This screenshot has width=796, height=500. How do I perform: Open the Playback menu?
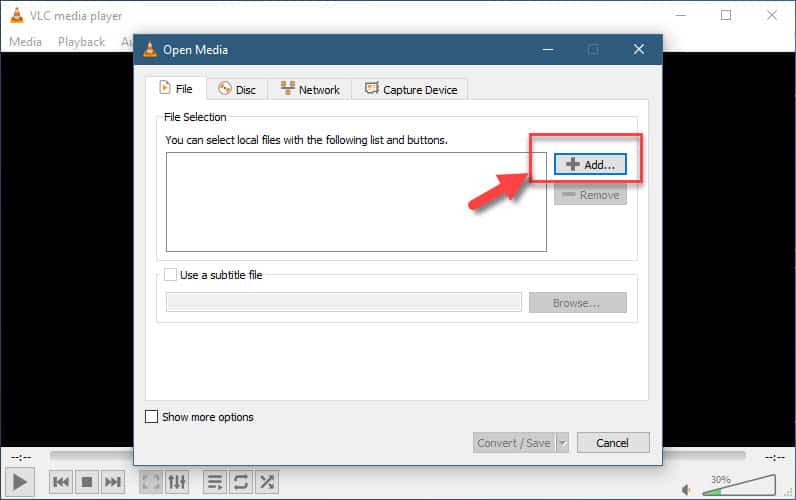click(x=81, y=42)
